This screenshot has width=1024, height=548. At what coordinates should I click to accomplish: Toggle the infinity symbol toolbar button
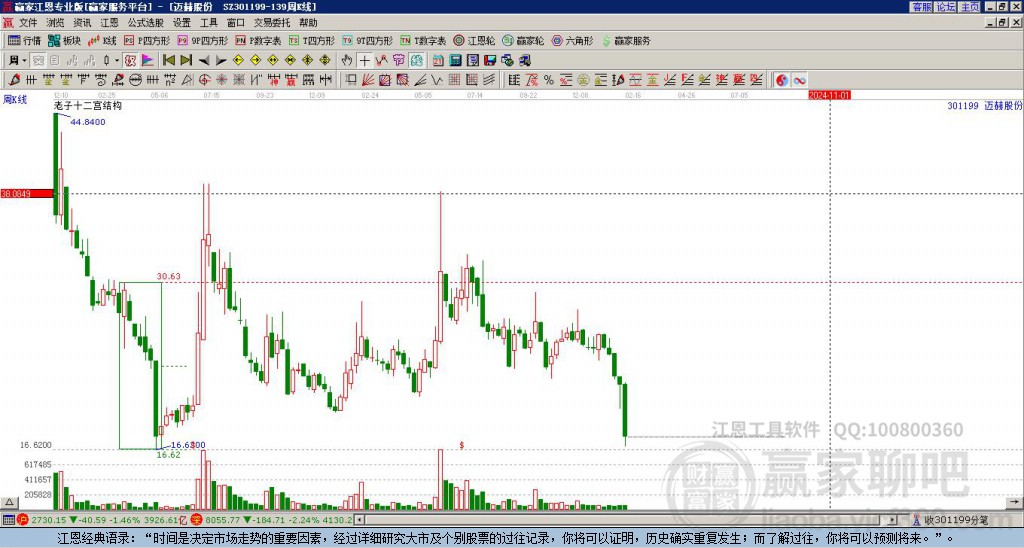799,80
